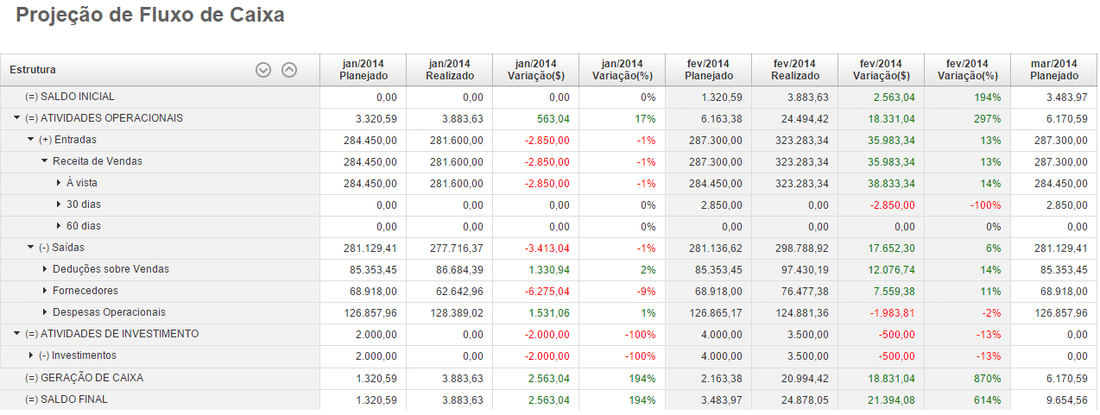
Task: Select the jan/2014 Planejado column header
Action: coord(362,70)
